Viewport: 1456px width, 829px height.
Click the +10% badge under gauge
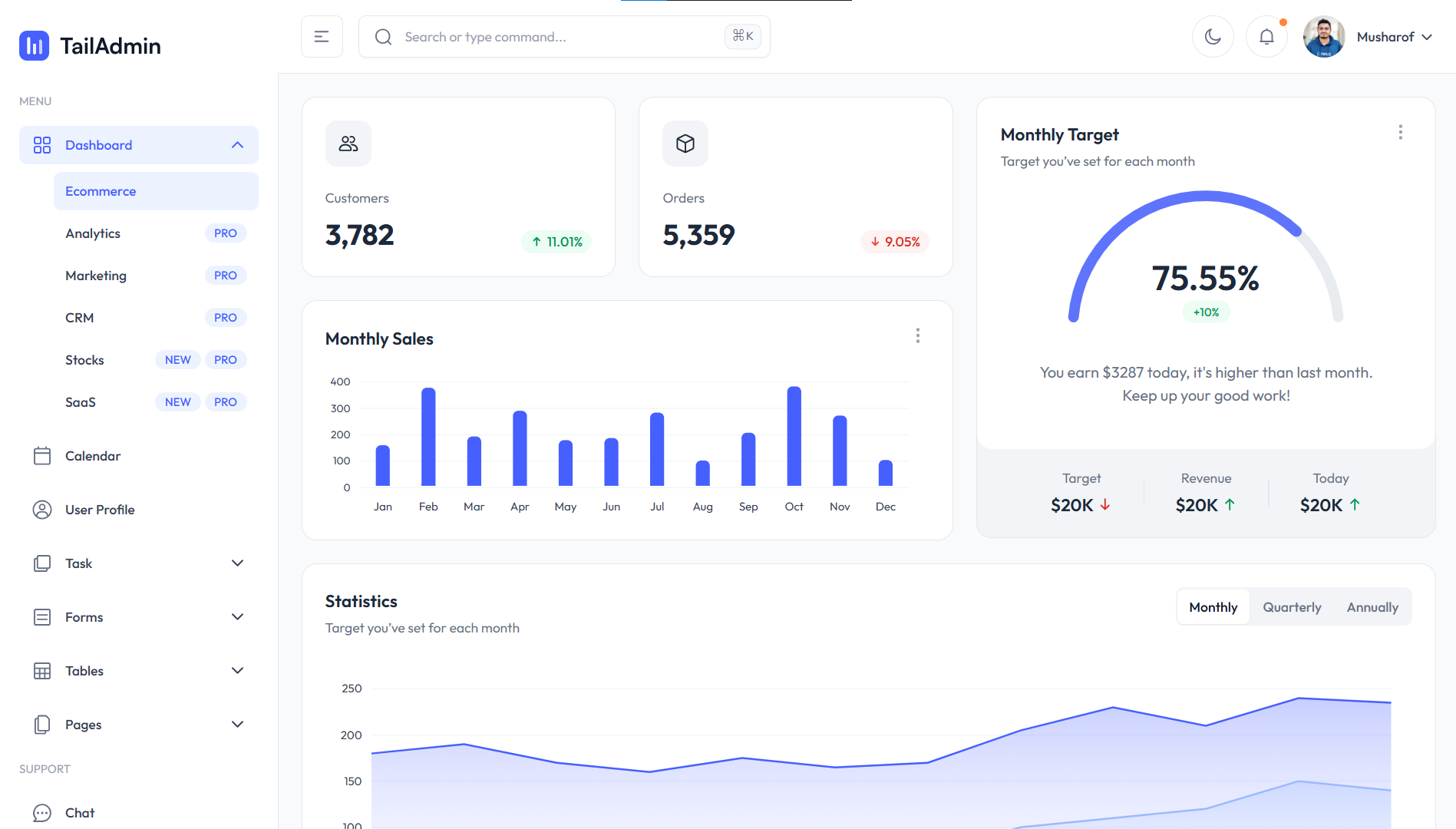(x=1206, y=312)
